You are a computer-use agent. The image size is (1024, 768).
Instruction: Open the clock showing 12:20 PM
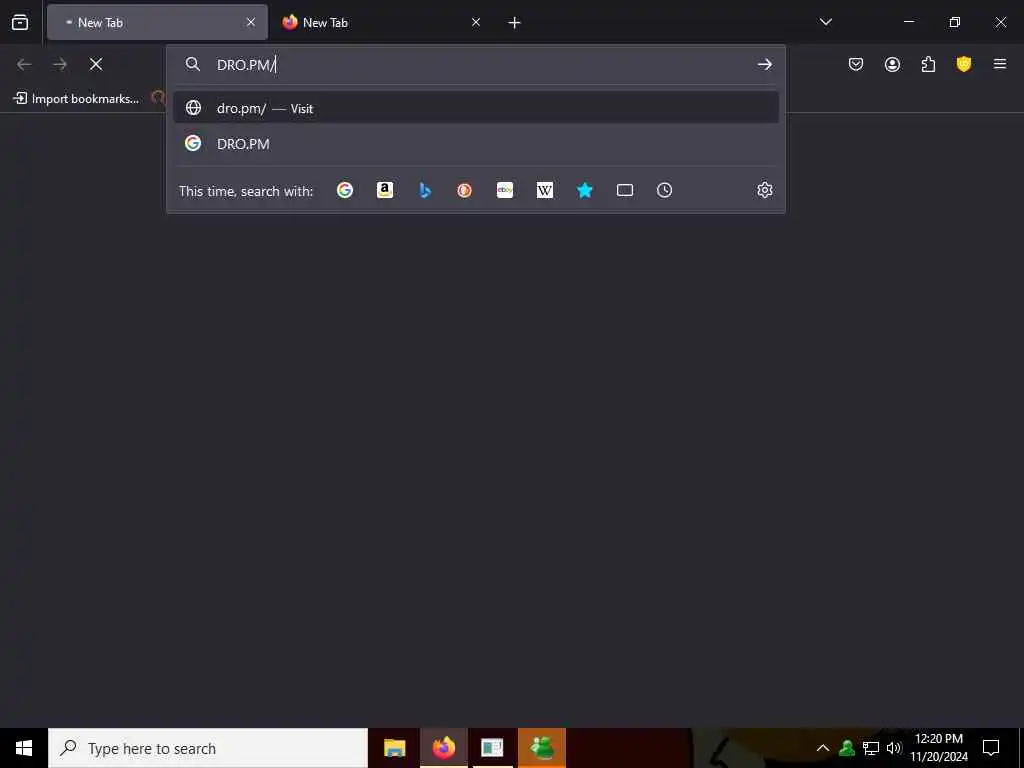pos(939,748)
